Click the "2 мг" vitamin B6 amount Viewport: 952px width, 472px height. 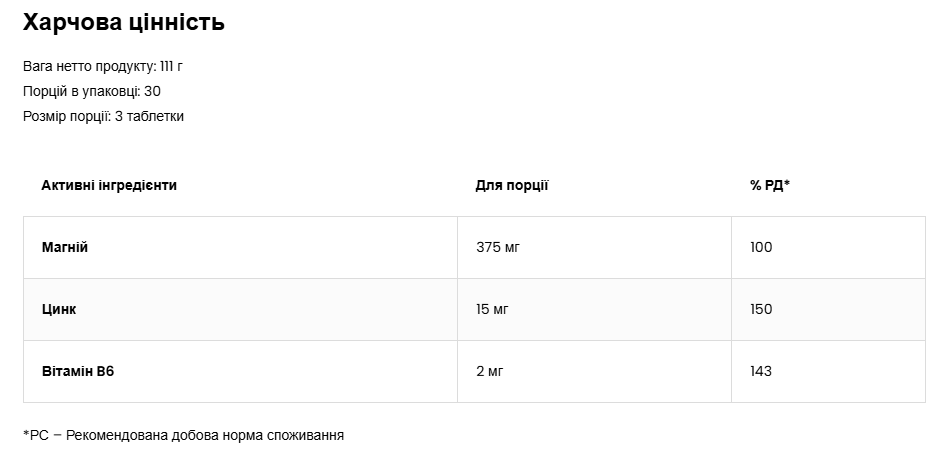(x=489, y=371)
